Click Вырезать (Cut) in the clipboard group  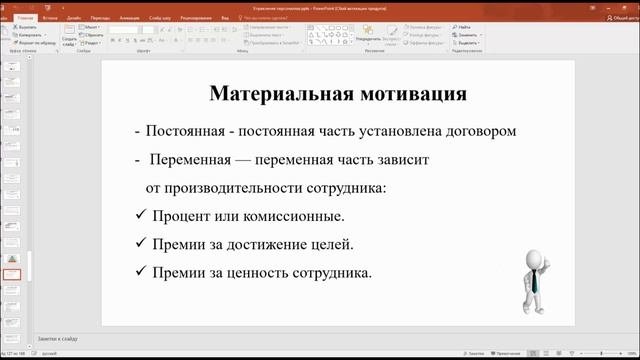25,27
